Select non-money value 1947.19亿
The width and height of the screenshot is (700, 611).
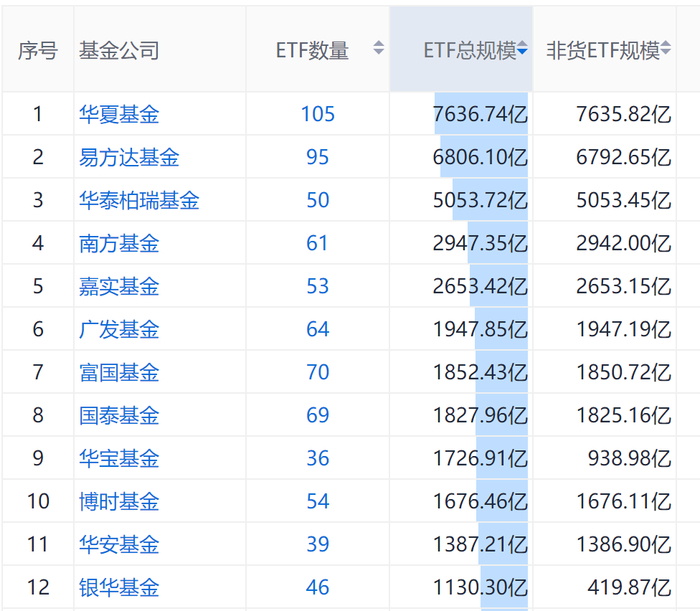[624, 329]
